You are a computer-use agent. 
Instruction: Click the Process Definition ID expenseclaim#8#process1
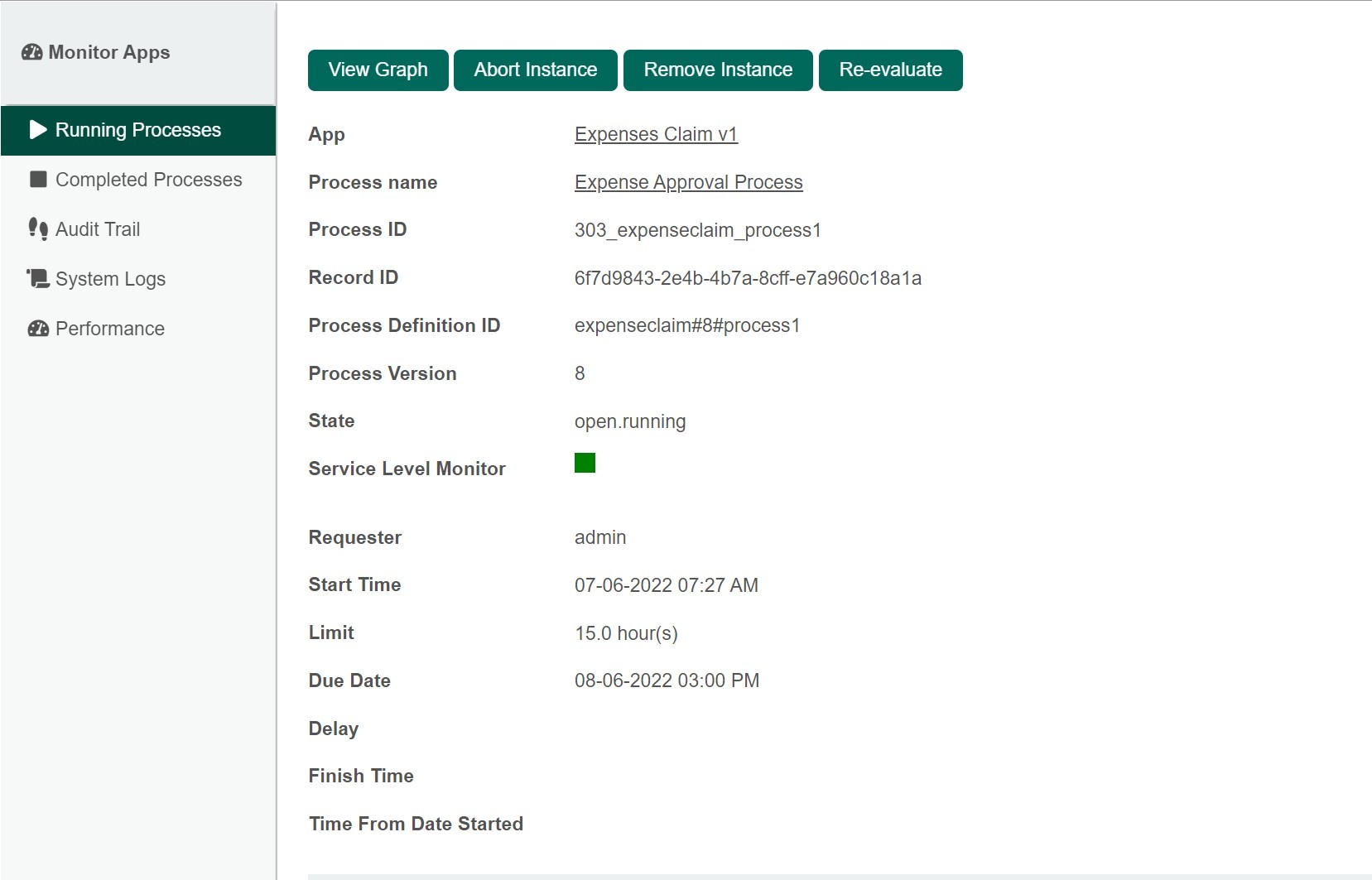pos(687,325)
